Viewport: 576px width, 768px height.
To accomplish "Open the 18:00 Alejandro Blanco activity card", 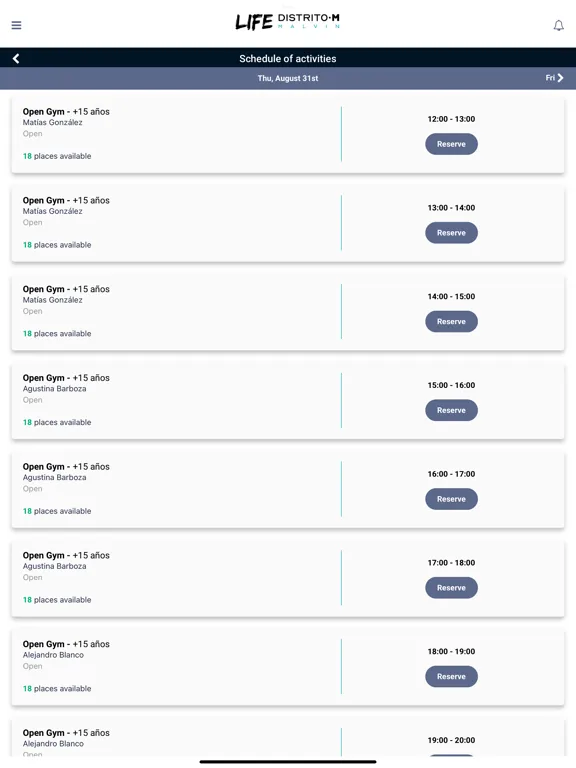I will [x=288, y=667].
